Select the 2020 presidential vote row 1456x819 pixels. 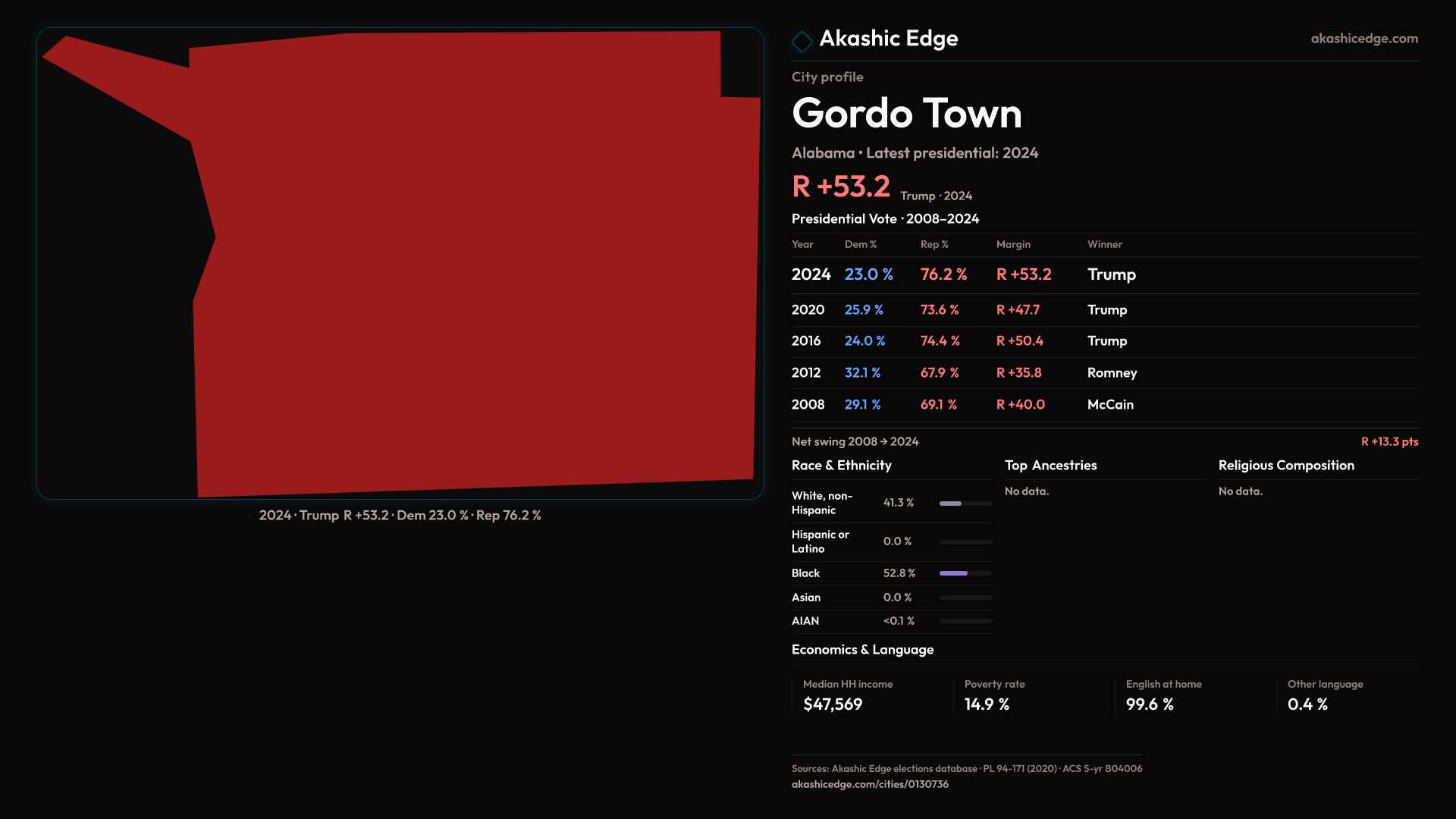pyautogui.click(x=1104, y=310)
